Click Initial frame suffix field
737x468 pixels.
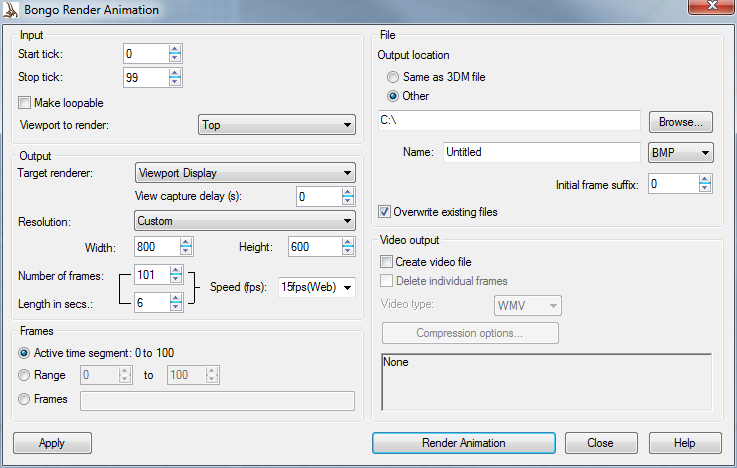[x=674, y=184]
